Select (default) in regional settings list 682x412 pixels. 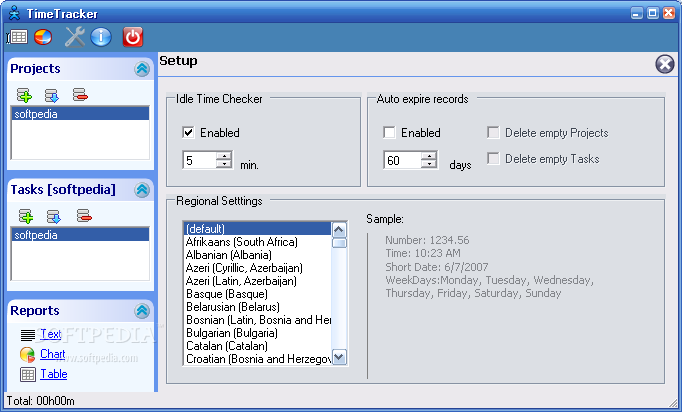pos(257,229)
